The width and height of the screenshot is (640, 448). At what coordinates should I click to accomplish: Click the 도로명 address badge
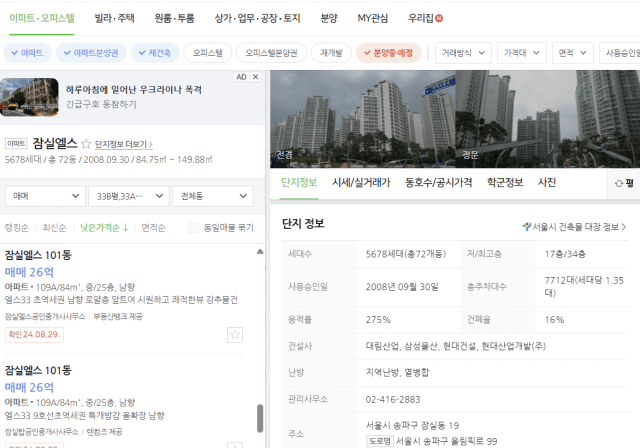click(x=380, y=441)
